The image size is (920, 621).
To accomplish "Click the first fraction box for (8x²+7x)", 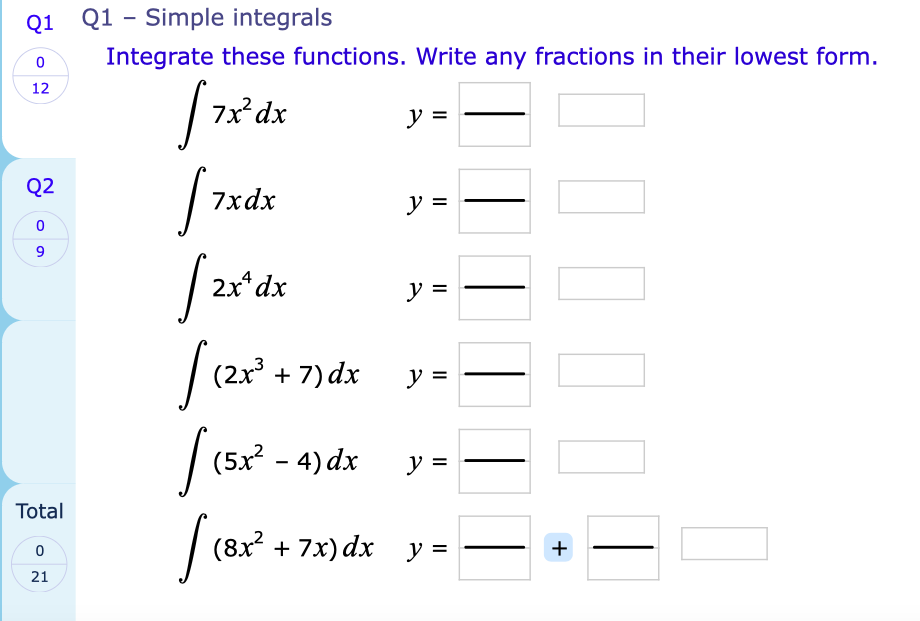I will [x=494, y=548].
